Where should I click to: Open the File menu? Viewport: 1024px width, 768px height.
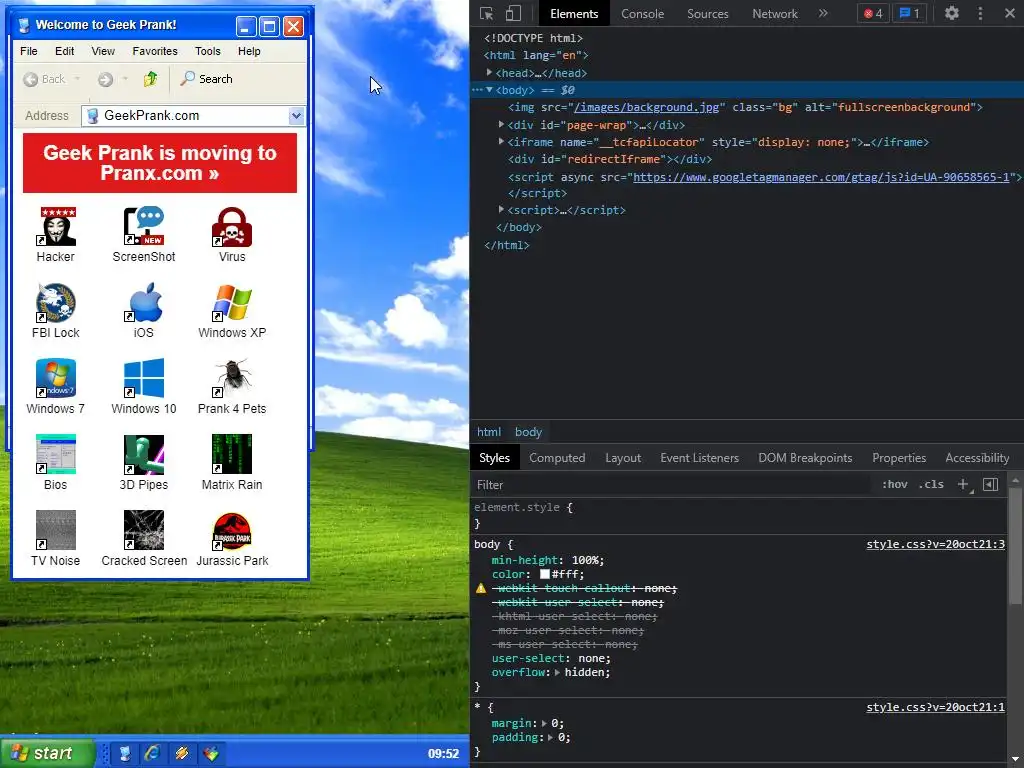point(29,51)
